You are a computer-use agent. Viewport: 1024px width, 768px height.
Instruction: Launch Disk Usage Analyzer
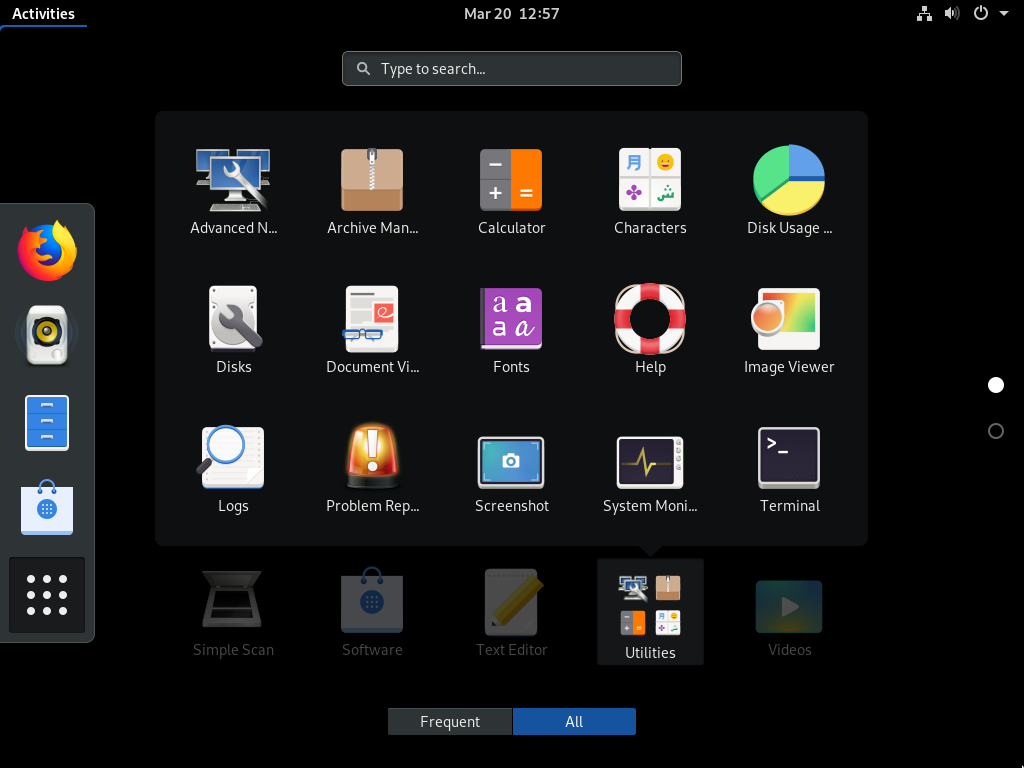[789, 191]
